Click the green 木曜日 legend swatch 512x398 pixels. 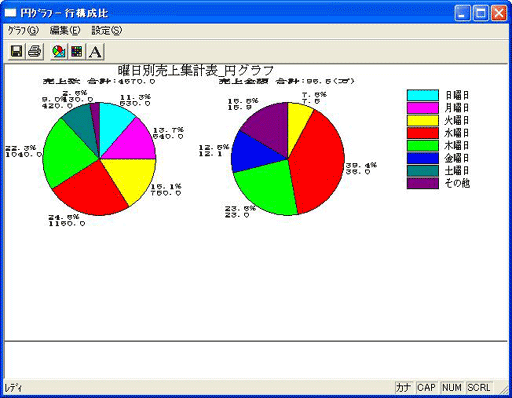[x=422, y=145]
